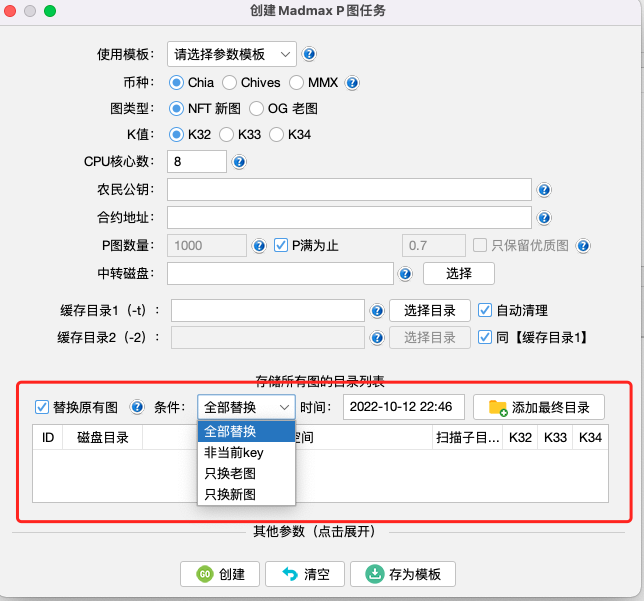Click help icon beside 农民公钥 field
644x601 pixels.
pyautogui.click(x=544, y=190)
